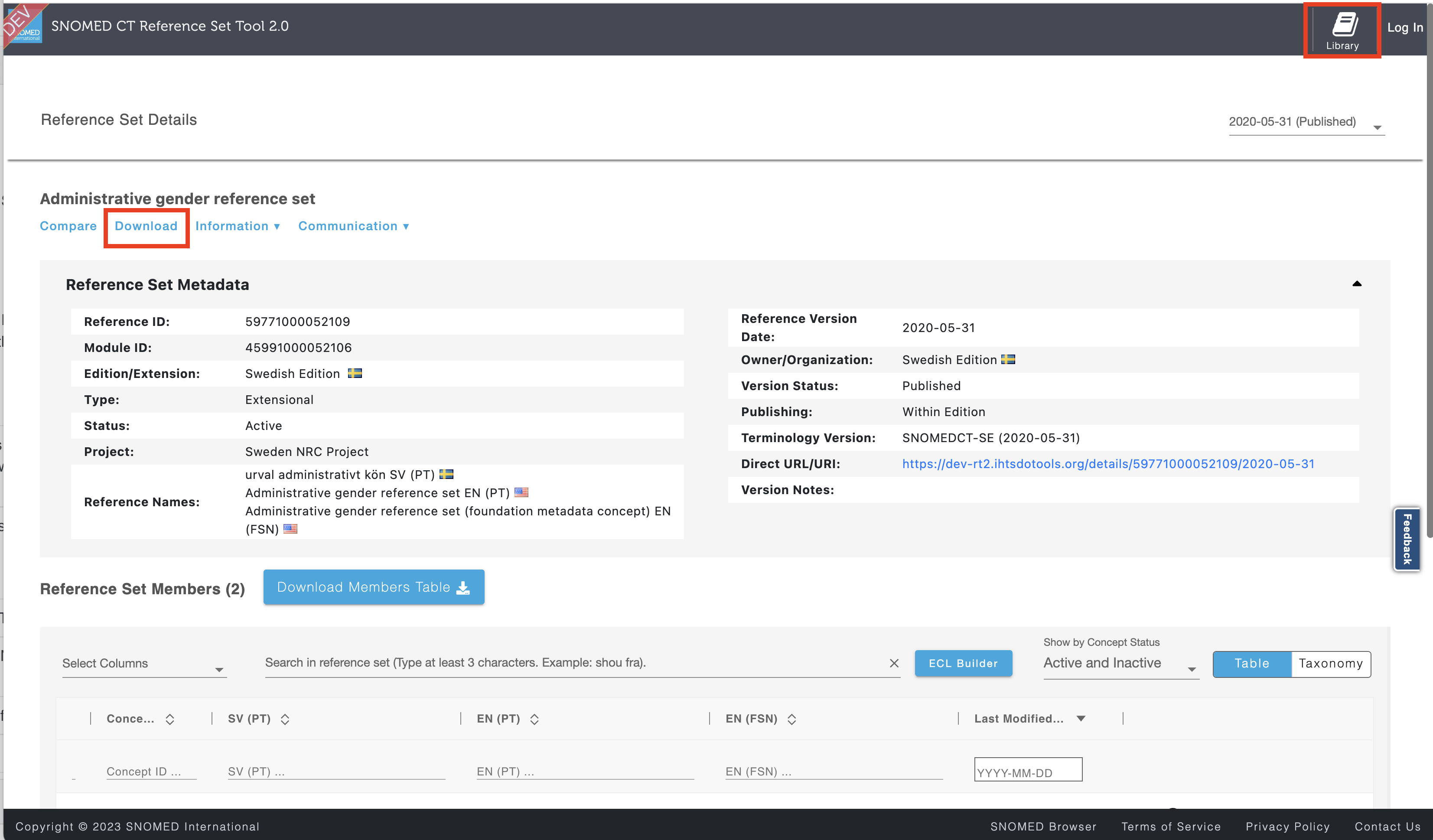Viewport: 1433px width, 840px height.
Task: Click Swedish flag beside Edition/Extension value
Action: 355,374
